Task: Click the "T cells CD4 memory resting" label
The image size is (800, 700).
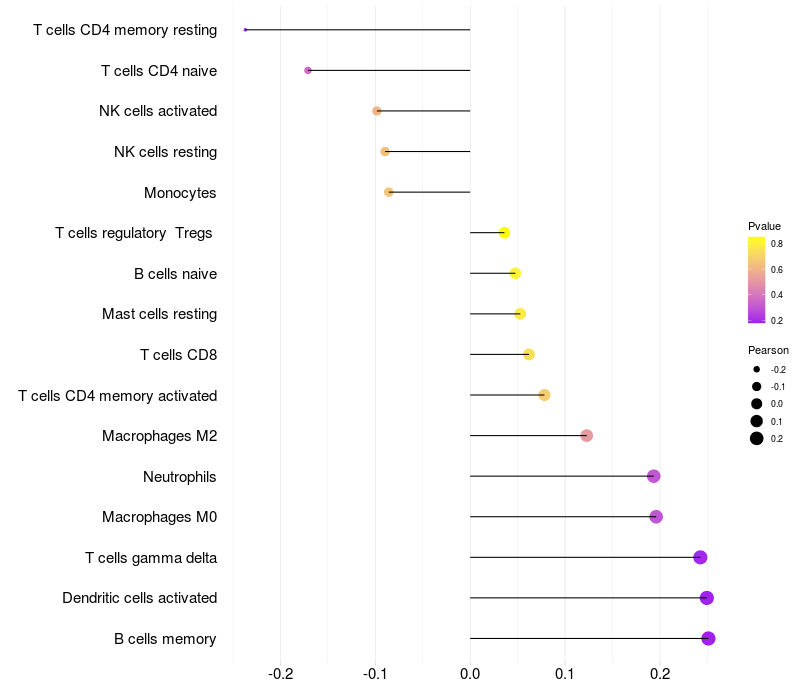Action: click(125, 30)
